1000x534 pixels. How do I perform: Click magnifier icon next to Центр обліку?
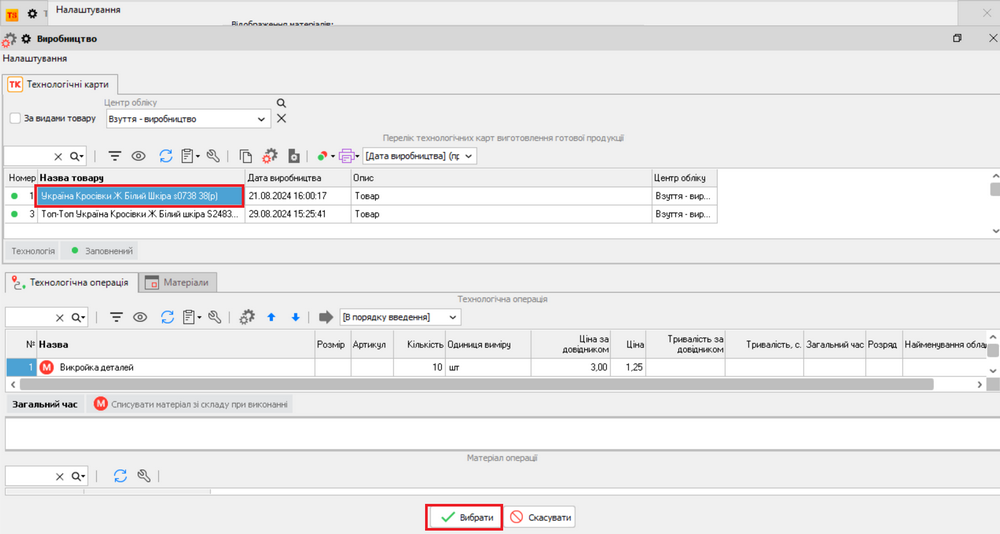pyautogui.click(x=282, y=103)
